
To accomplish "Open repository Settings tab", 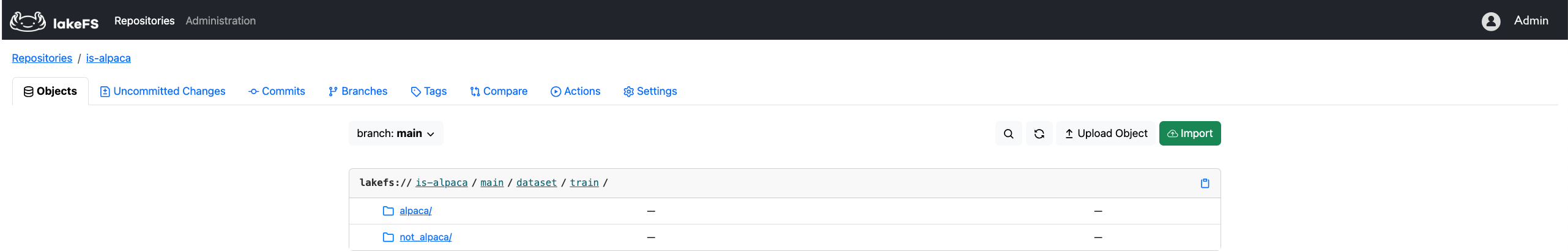I will (x=650, y=92).
